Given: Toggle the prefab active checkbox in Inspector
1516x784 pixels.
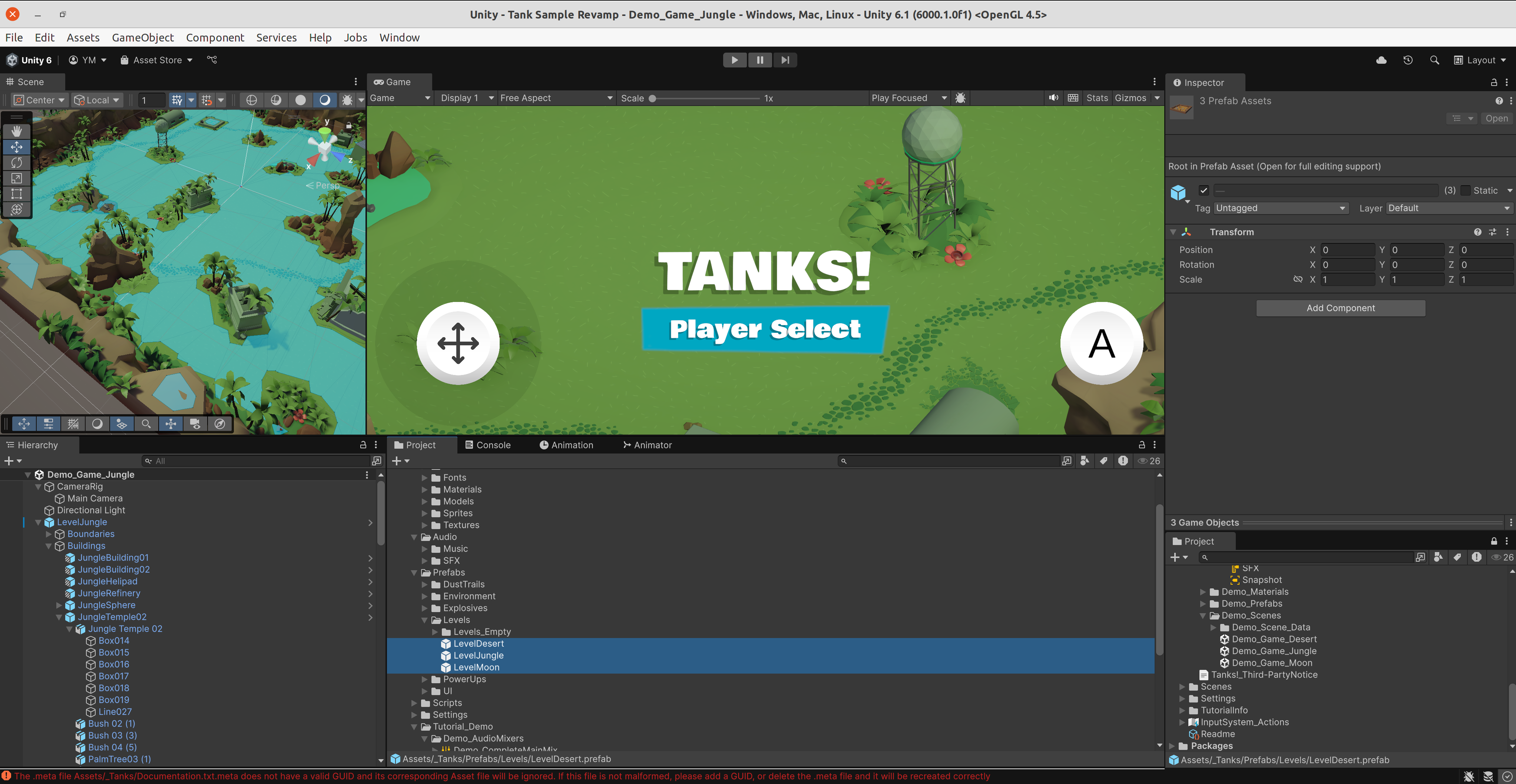Looking at the screenshot, I should tap(1204, 190).
